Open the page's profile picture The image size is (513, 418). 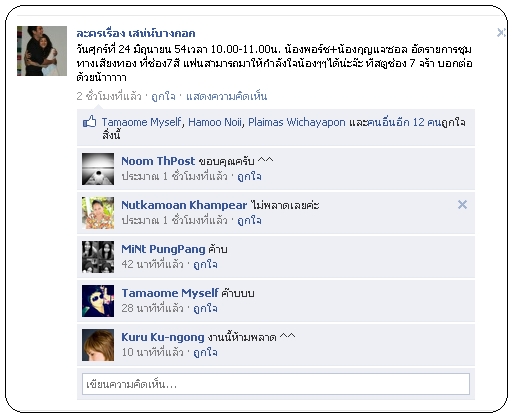[42, 51]
